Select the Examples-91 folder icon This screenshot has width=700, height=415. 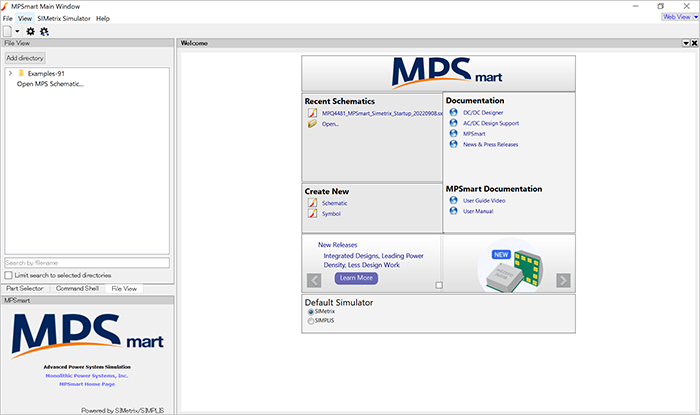click(x=21, y=73)
